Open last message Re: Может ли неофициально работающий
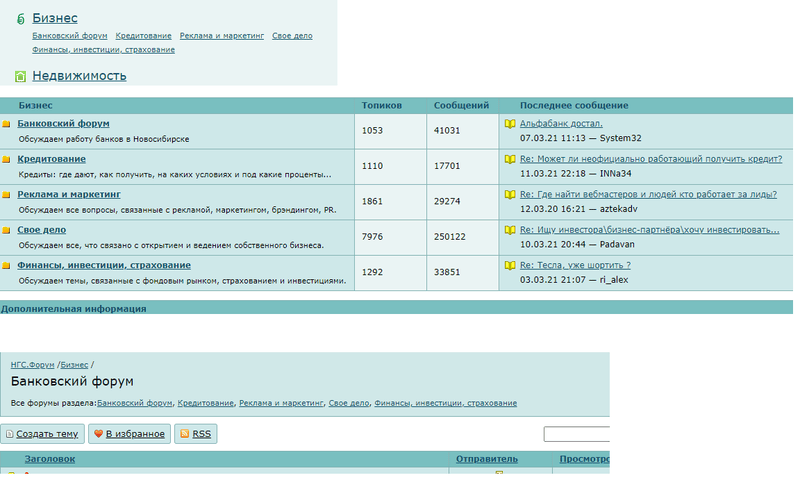 click(x=650, y=159)
